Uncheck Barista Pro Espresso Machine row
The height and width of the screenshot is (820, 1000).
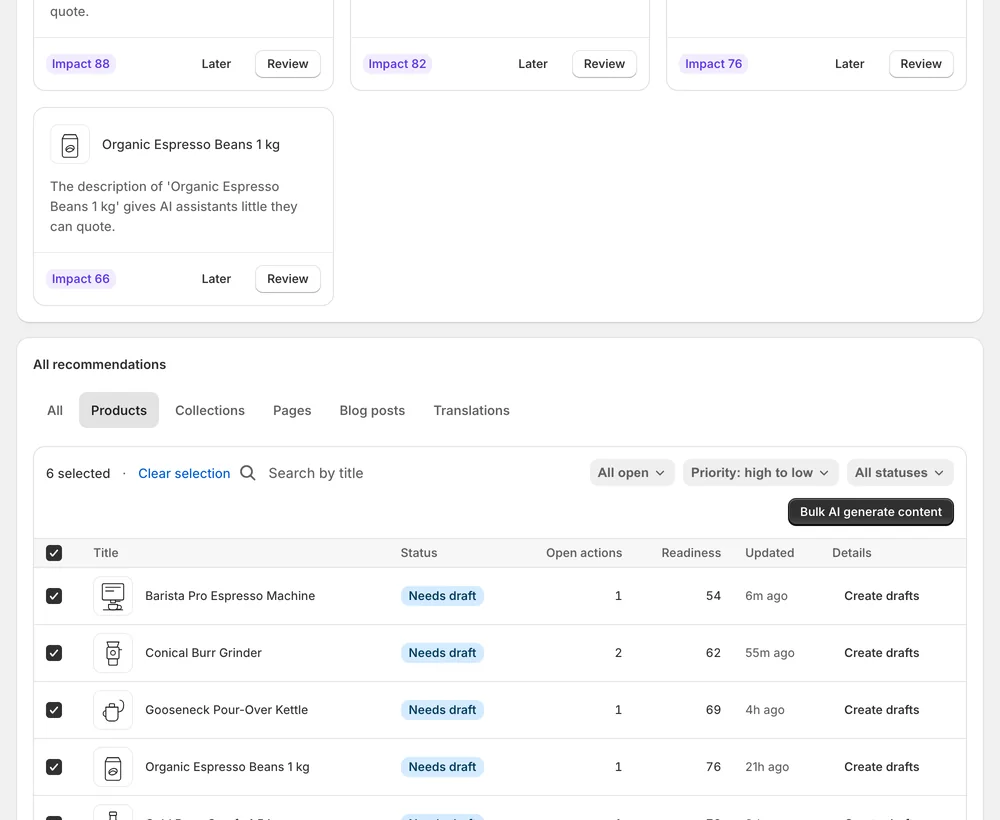54,596
